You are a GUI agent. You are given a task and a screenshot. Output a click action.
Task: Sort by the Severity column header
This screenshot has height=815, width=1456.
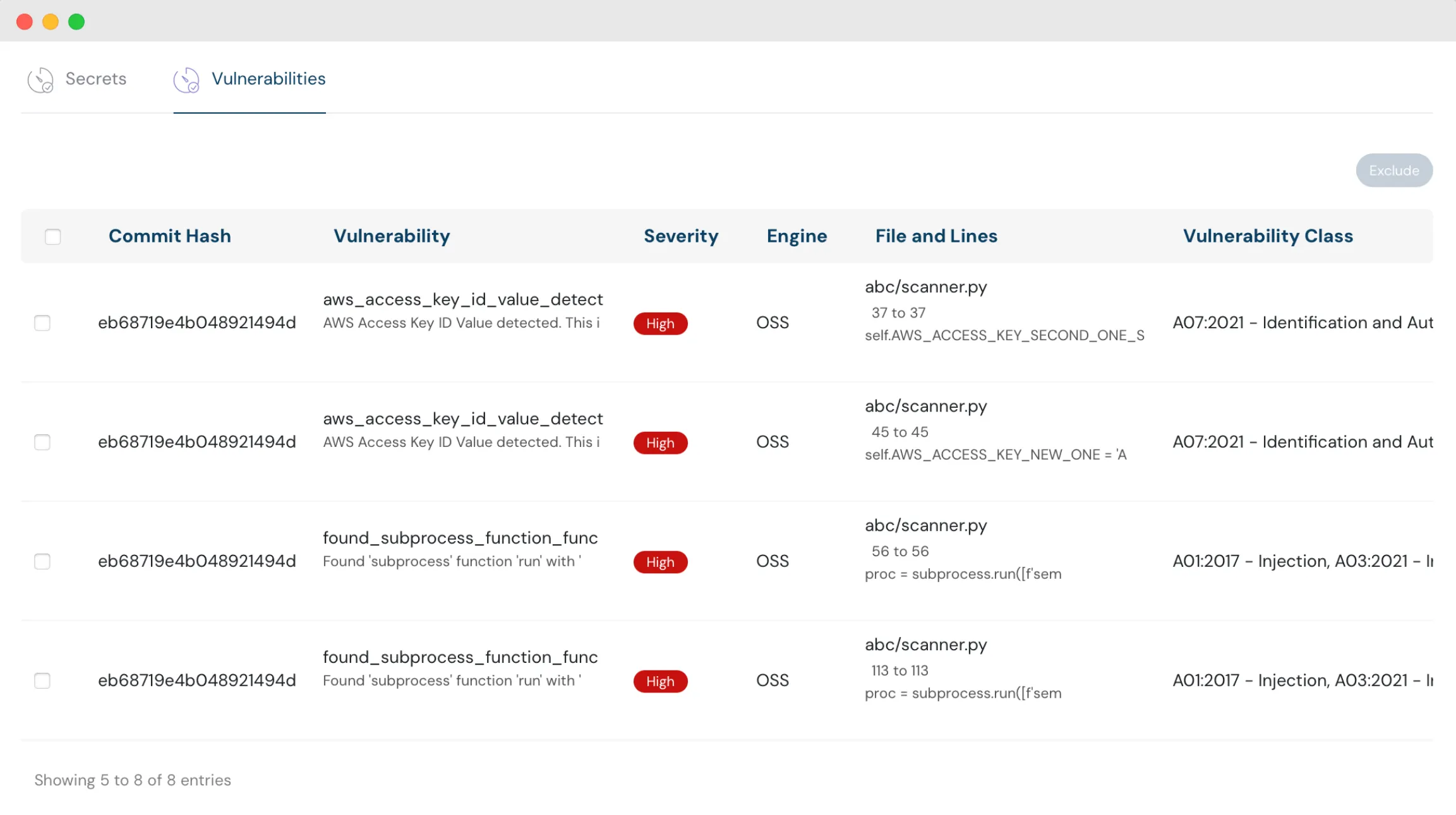click(x=680, y=235)
